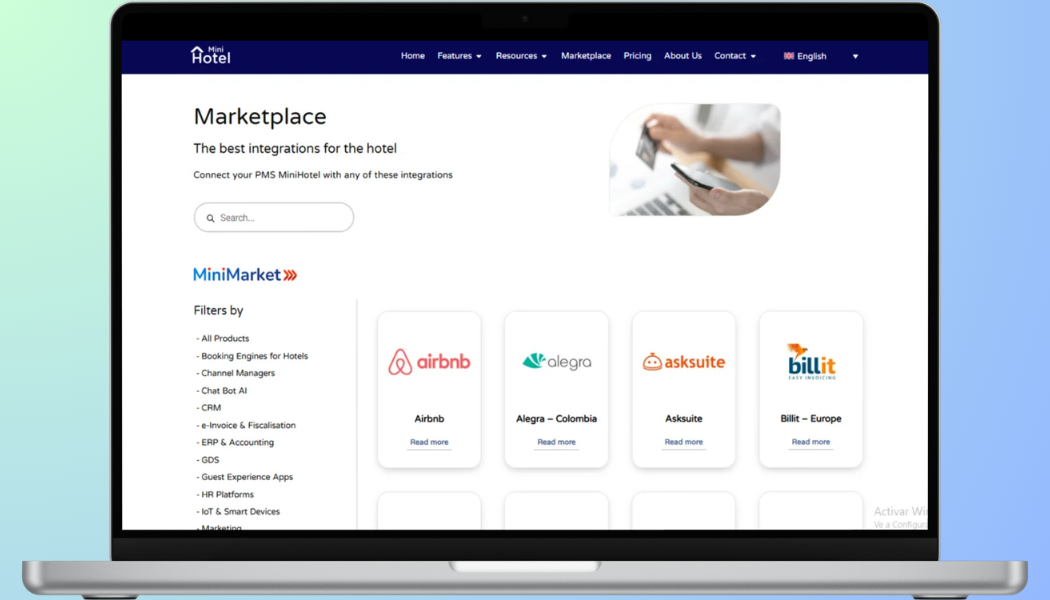Click the Airbnb card title
The height and width of the screenshot is (600, 1050).
429,419
